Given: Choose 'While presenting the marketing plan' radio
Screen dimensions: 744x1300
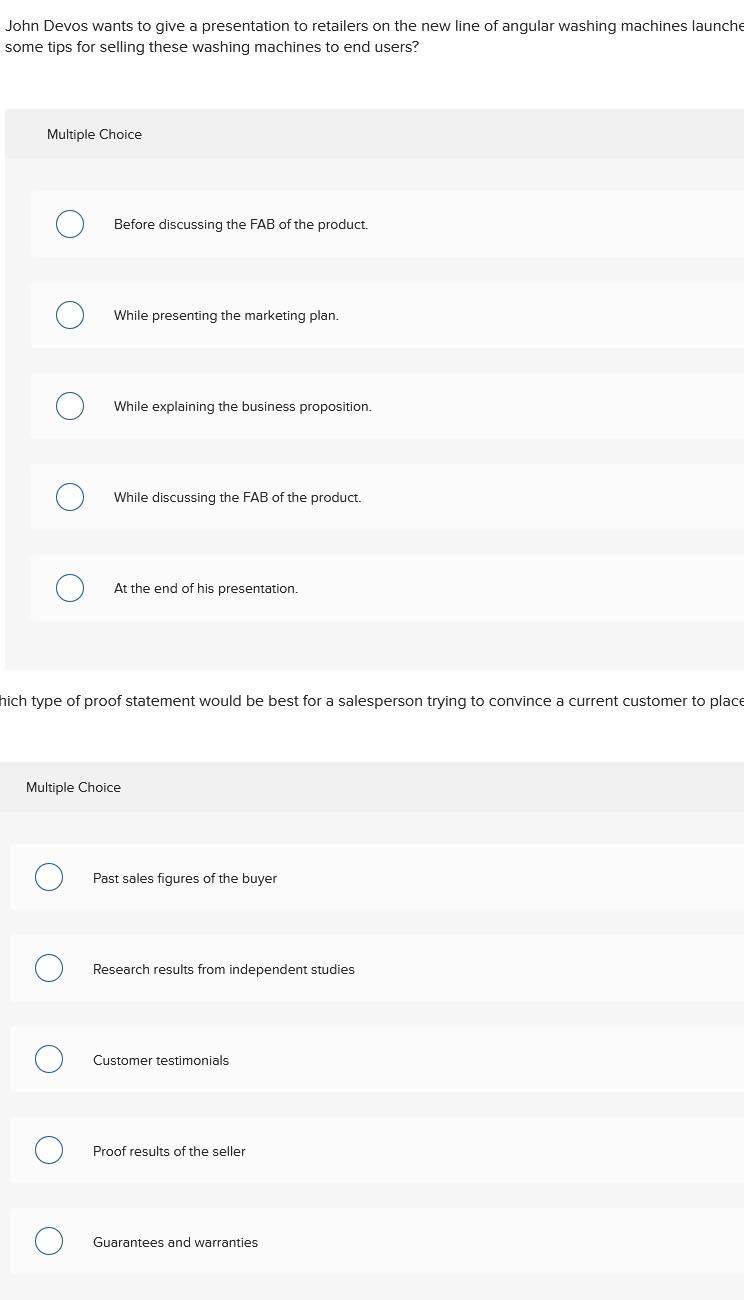Looking at the screenshot, I should (70, 315).
